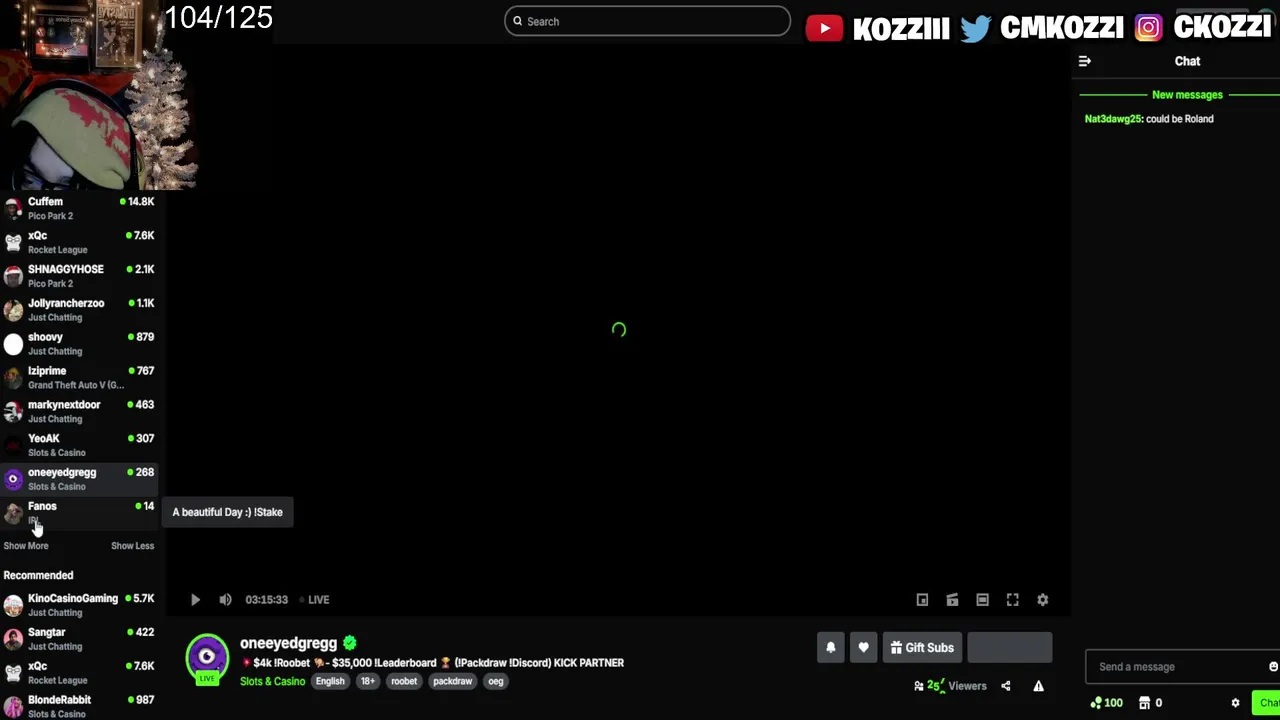Focus the Search bar at top
This screenshot has width=1280, height=720.
click(647, 21)
